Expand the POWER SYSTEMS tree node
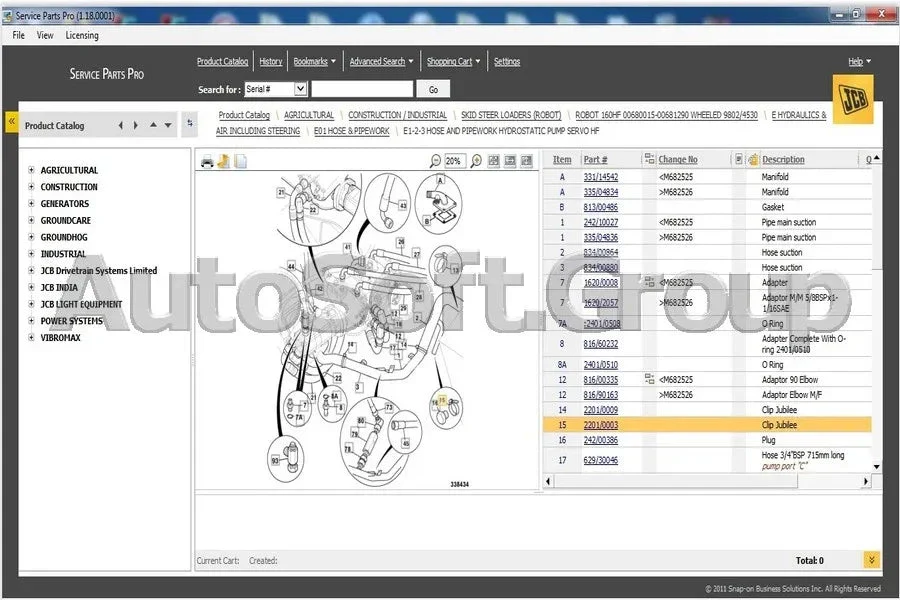900x600 pixels. (x=32, y=320)
